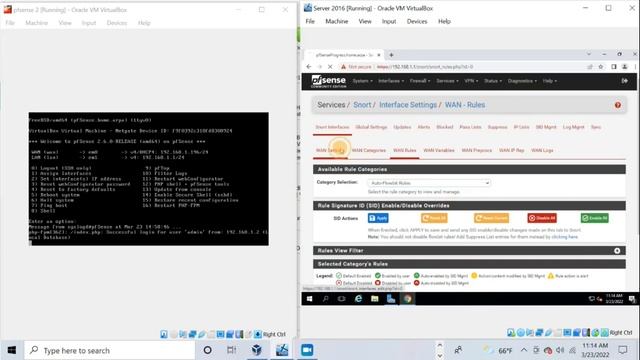Open WAN Preprocs sub-tab

476,151
